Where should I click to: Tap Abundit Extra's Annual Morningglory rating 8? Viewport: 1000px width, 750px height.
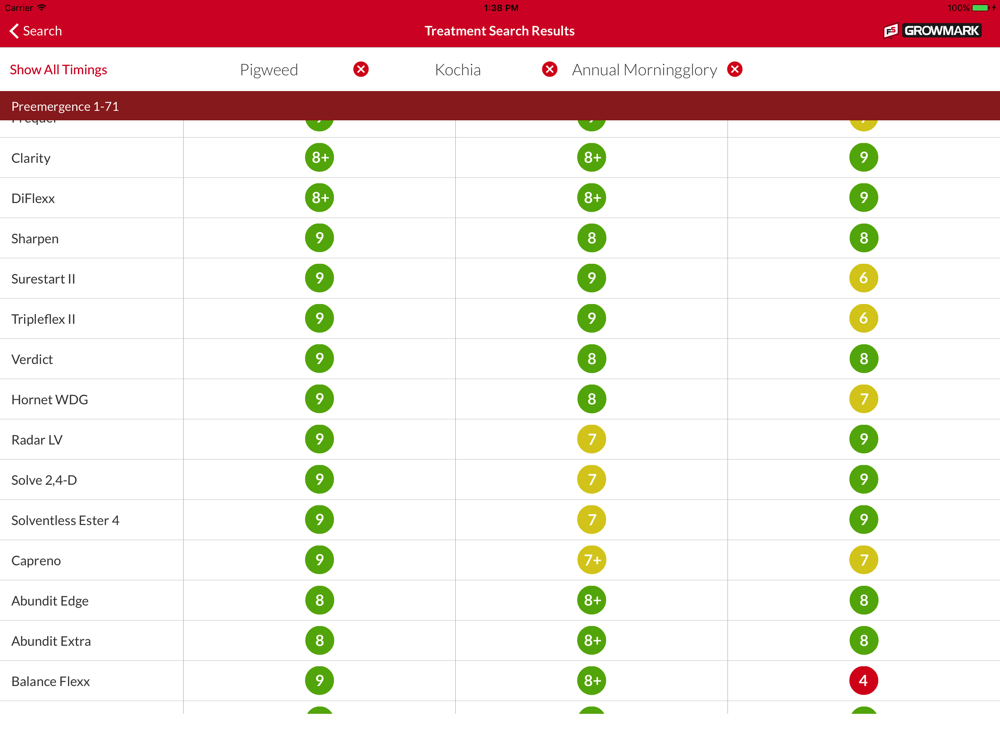864,640
